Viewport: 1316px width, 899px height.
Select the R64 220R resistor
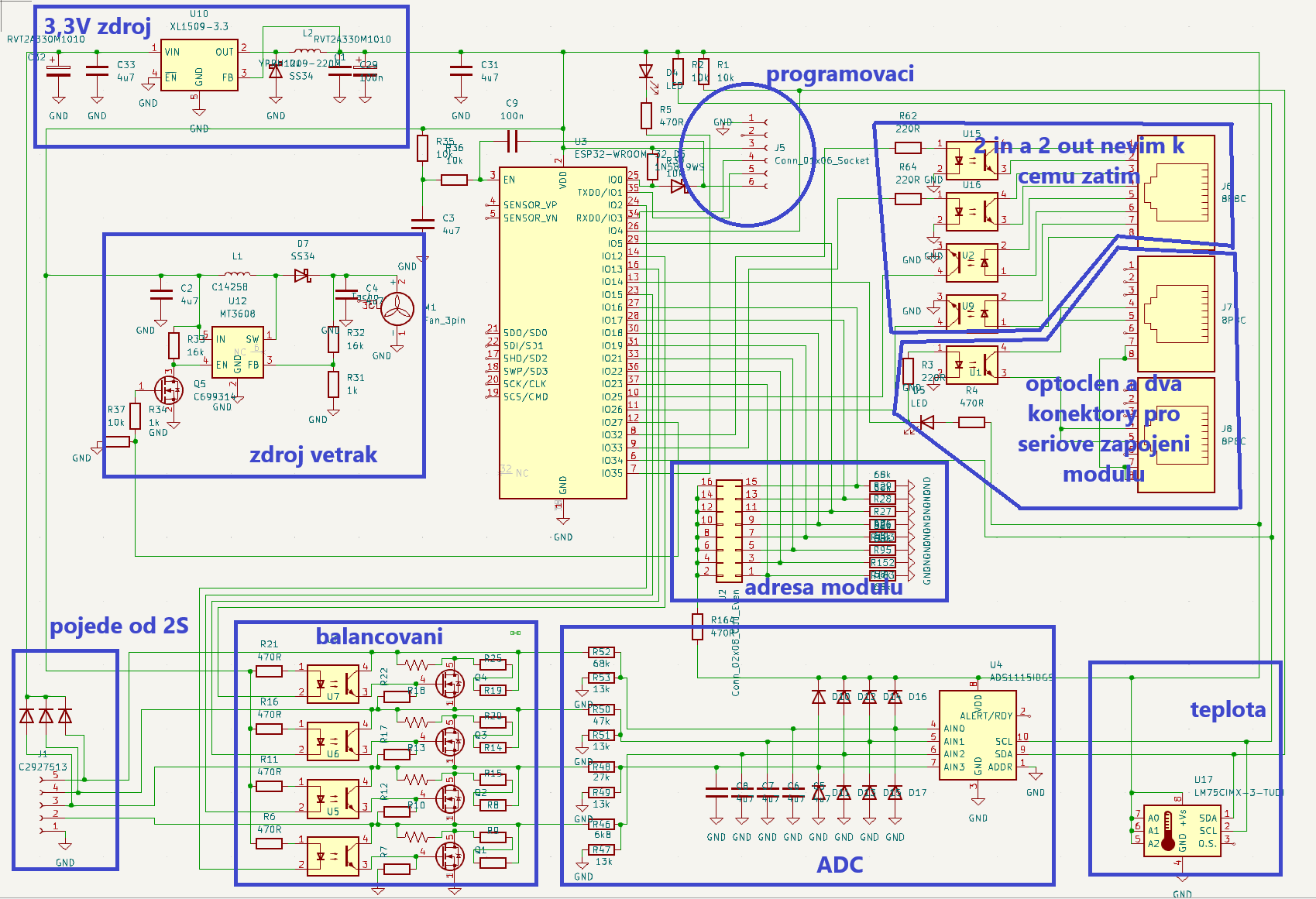(908, 198)
